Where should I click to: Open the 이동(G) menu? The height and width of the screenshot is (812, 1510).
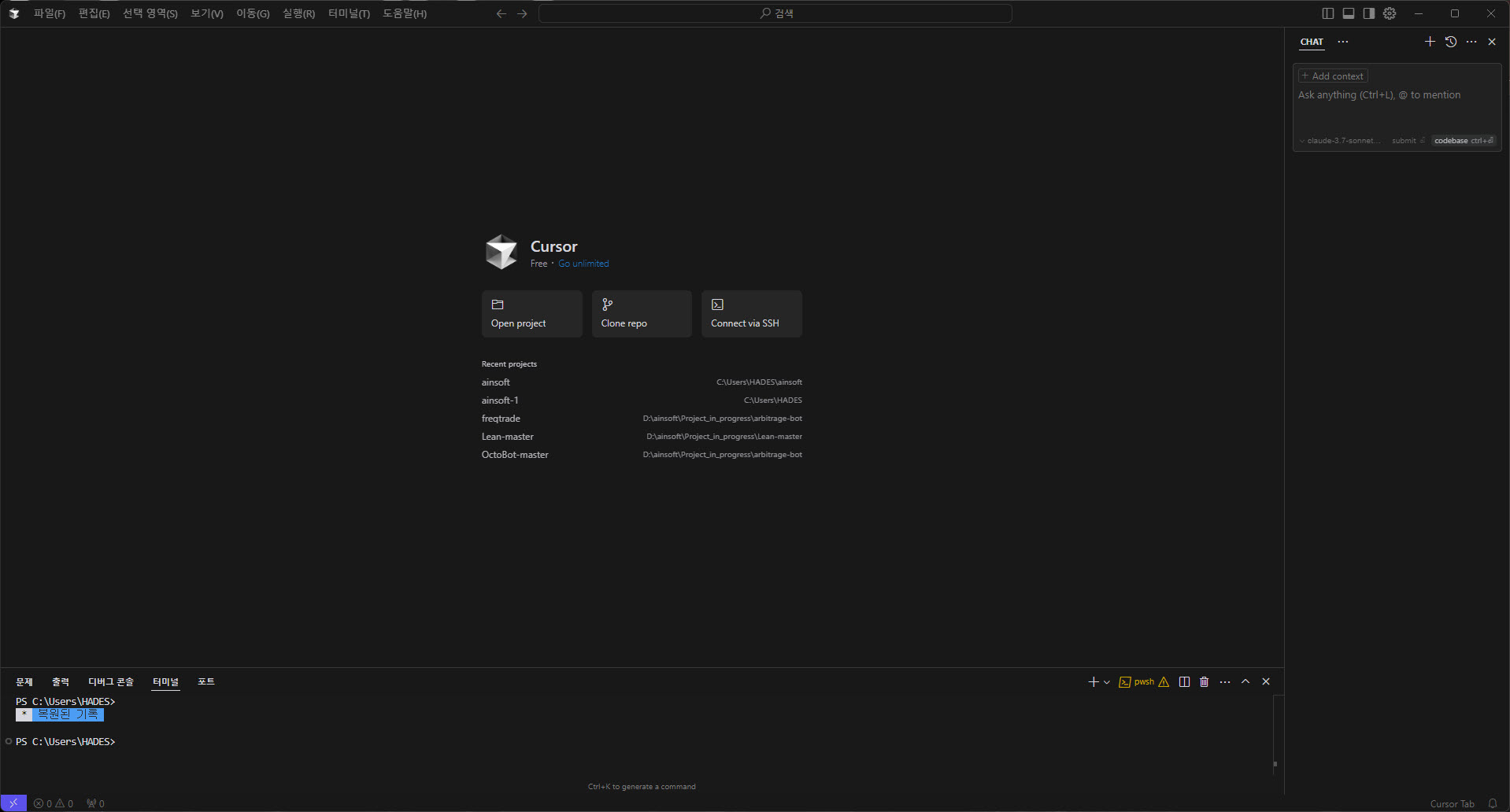(x=253, y=13)
